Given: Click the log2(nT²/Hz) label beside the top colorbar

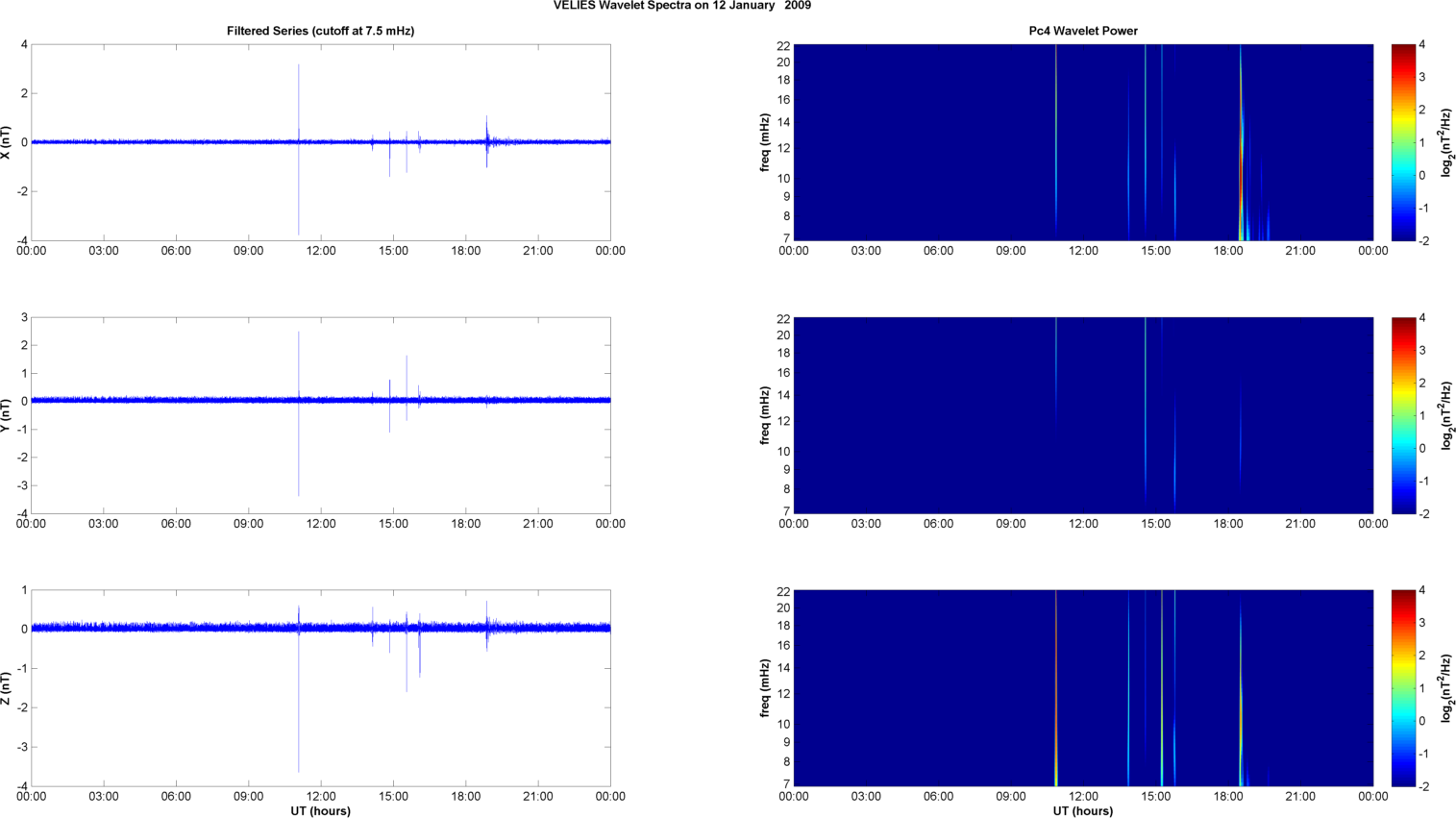Looking at the screenshot, I should [x=1446, y=142].
